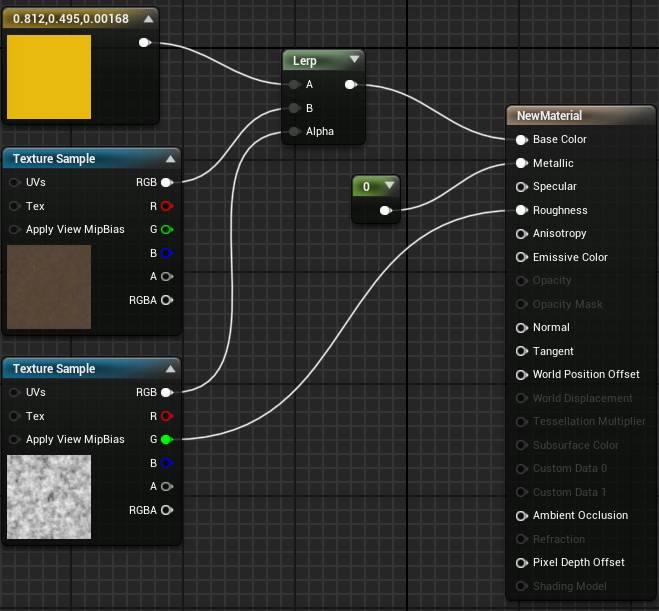Click the connected green G pin on gray noise sample

pyautogui.click(x=167, y=440)
